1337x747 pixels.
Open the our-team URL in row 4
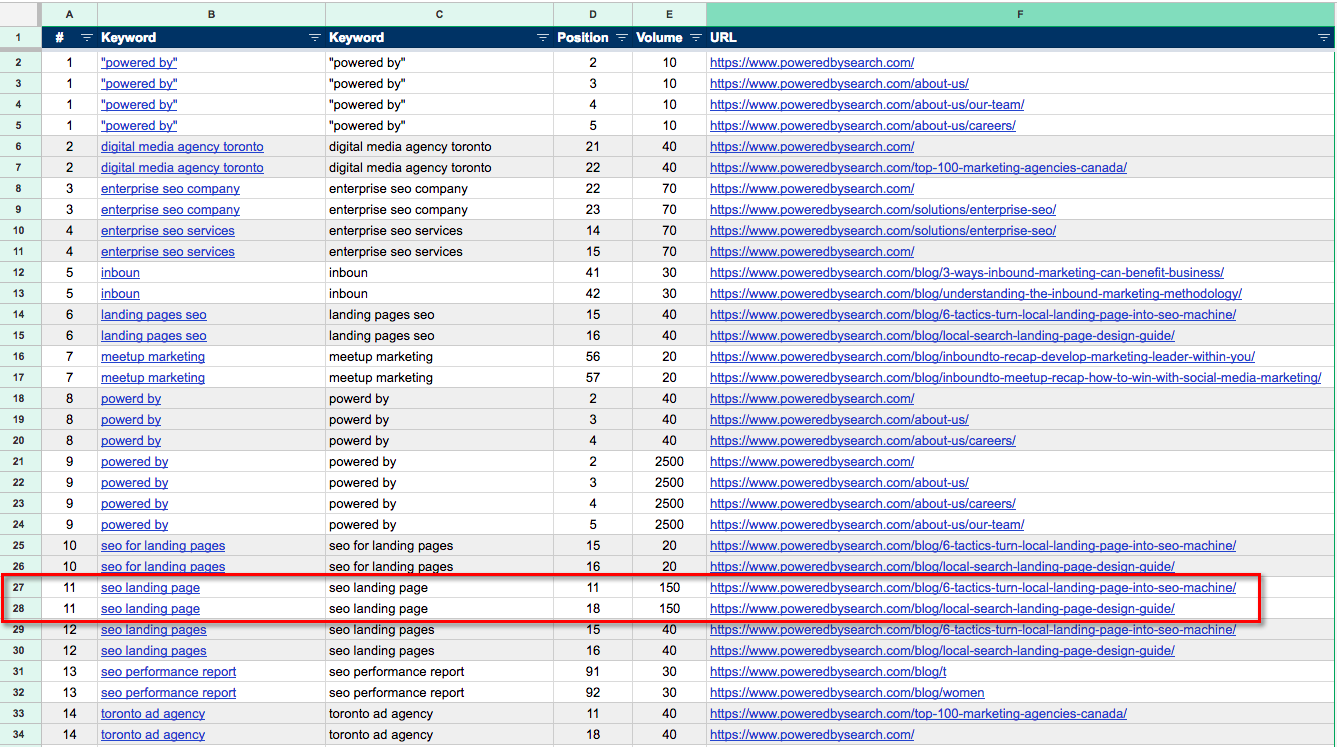(867, 105)
